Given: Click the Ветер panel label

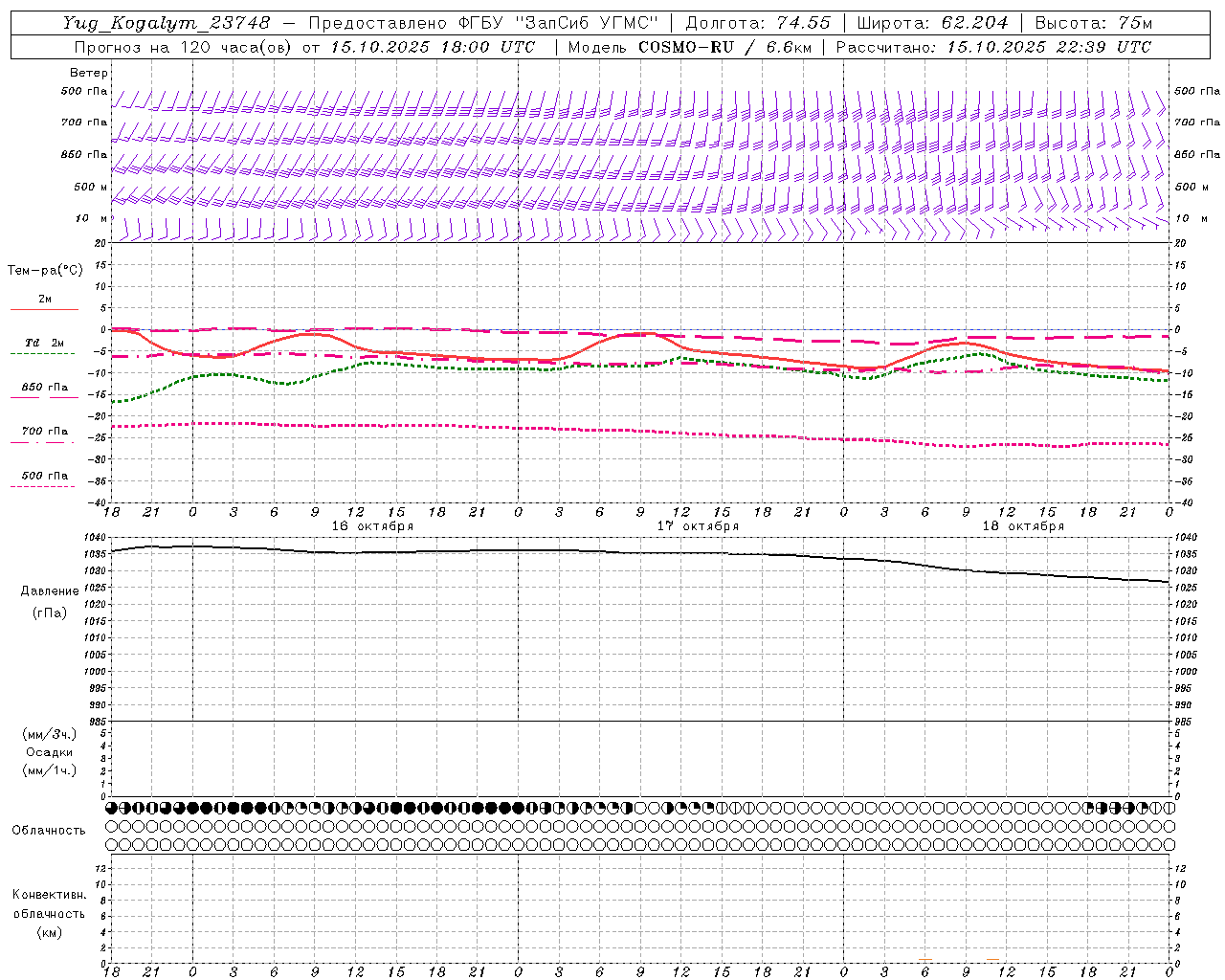Looking at the screenshot, I should click(x=89, y=73).
